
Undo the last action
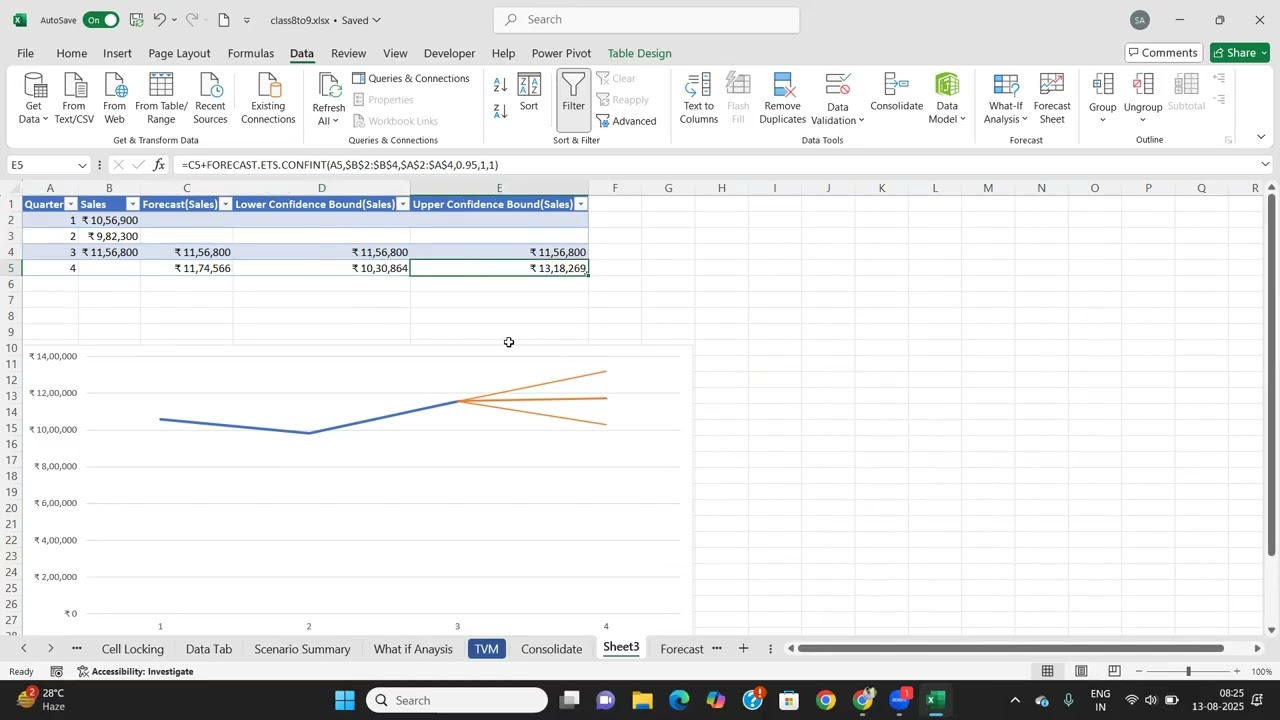tap(159, 19)
